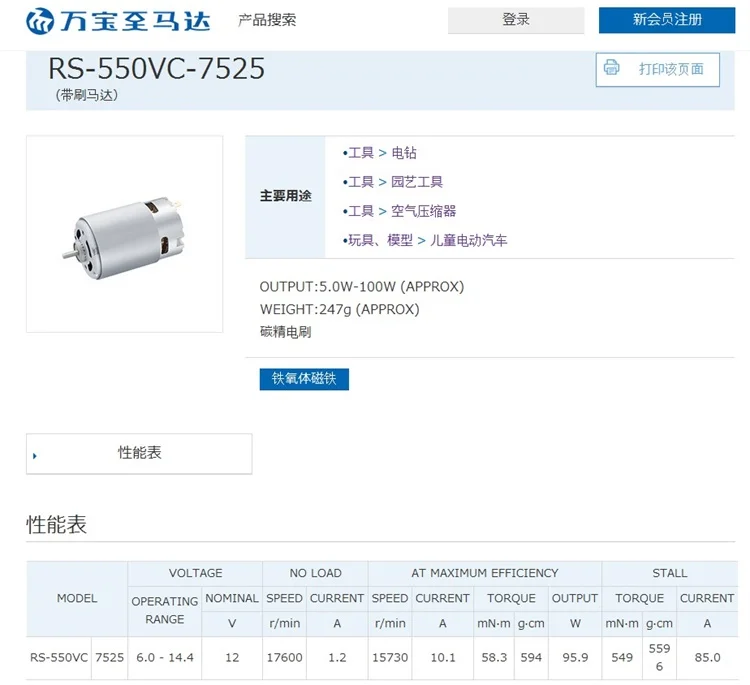
Task: Jump to the 性能表 anchor box
Action: [139, 453]
